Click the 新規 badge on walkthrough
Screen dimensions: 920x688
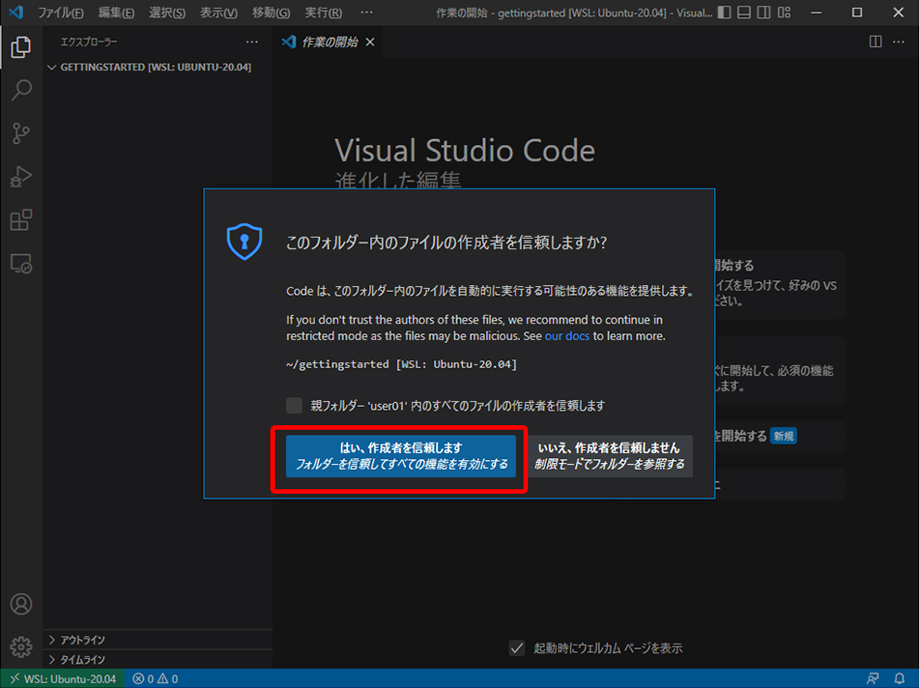pos(783,436)
